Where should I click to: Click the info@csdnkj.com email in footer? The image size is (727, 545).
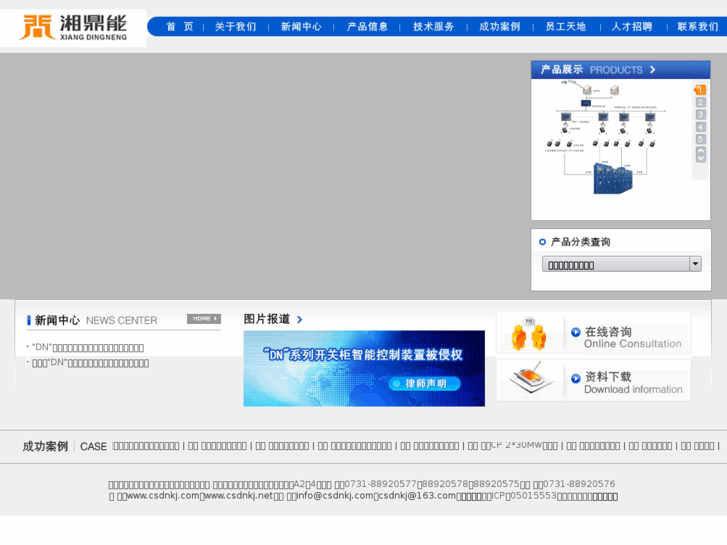335,496
